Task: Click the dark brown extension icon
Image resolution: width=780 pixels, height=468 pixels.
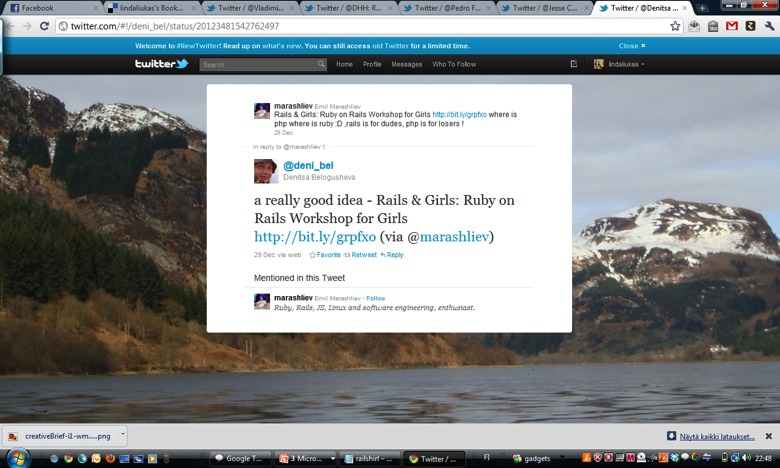Action: coord(751,26)
